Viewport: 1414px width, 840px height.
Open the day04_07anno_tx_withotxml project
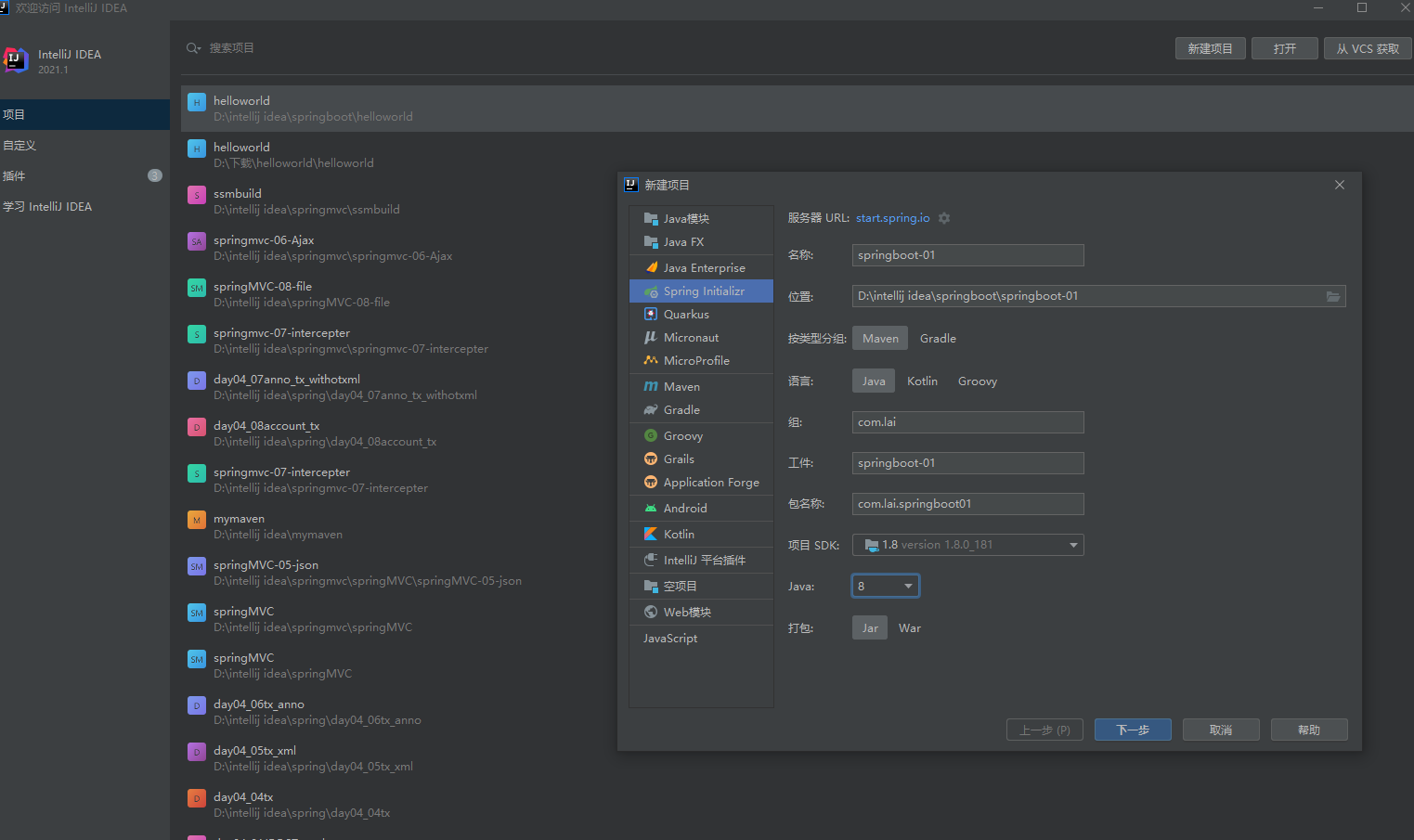[399, 387]
